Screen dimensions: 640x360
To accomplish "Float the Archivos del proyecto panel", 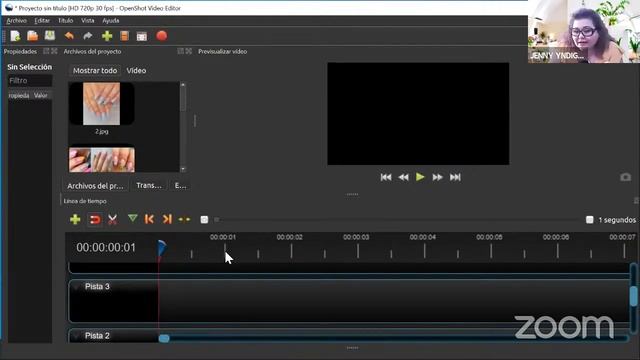I will (180, 51).
